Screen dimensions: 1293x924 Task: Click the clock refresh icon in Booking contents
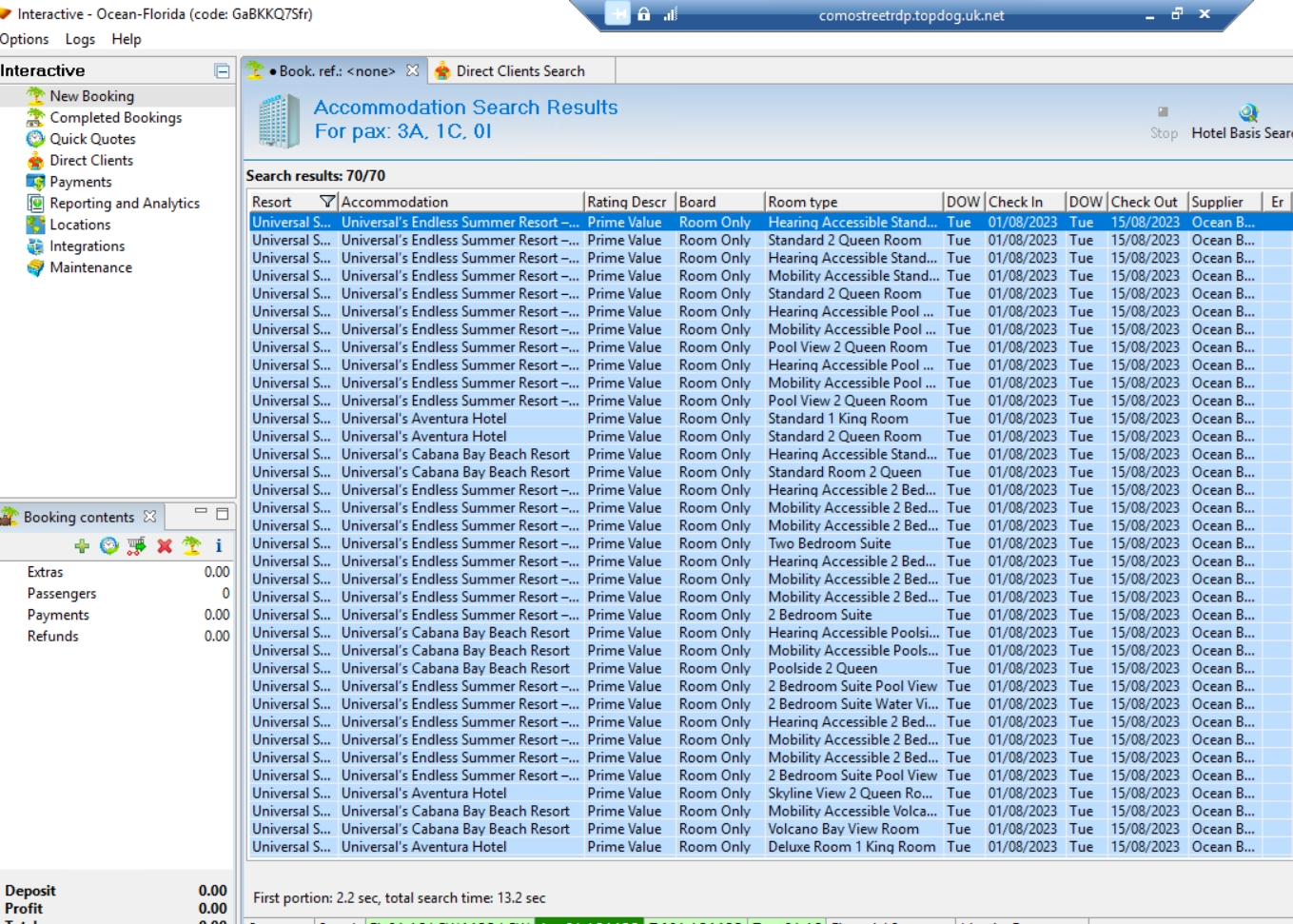click(109, 545)
